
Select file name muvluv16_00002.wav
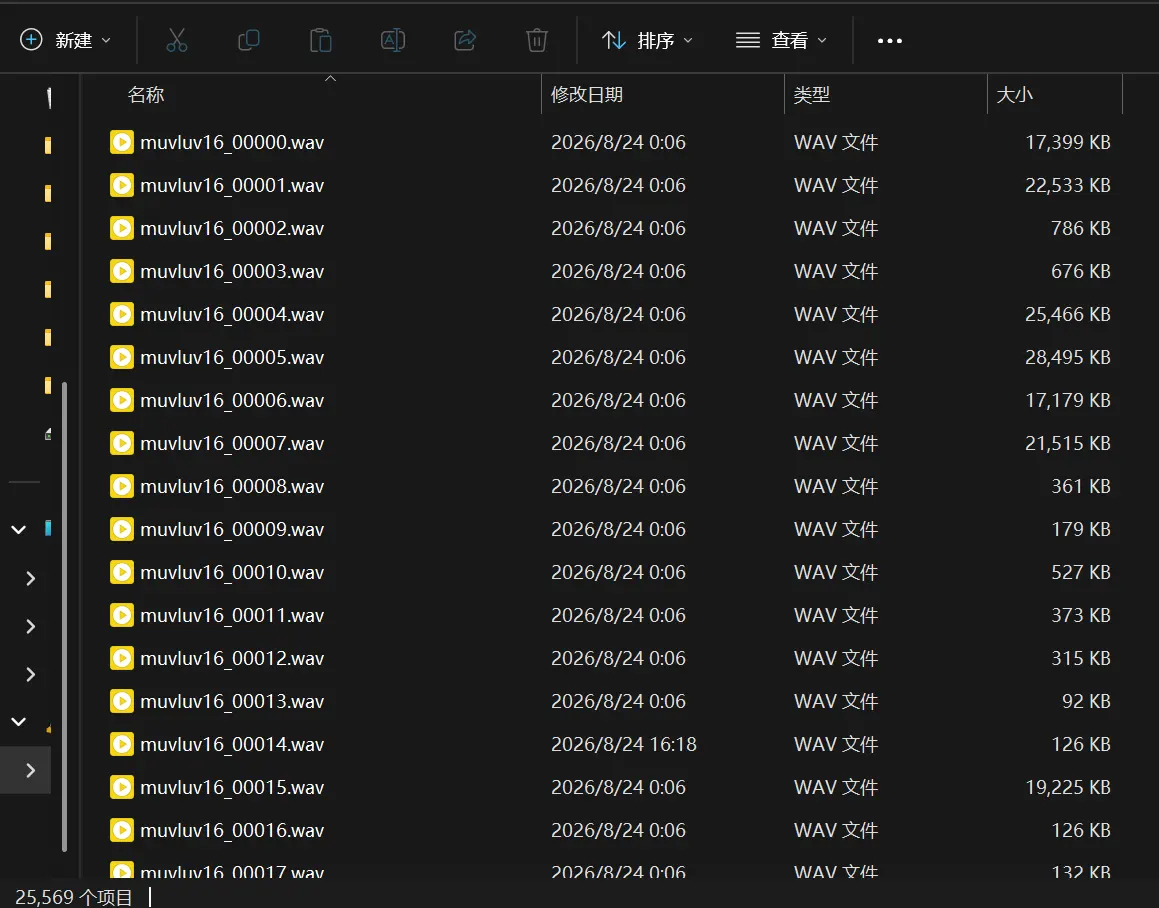[x=232, y=228]
